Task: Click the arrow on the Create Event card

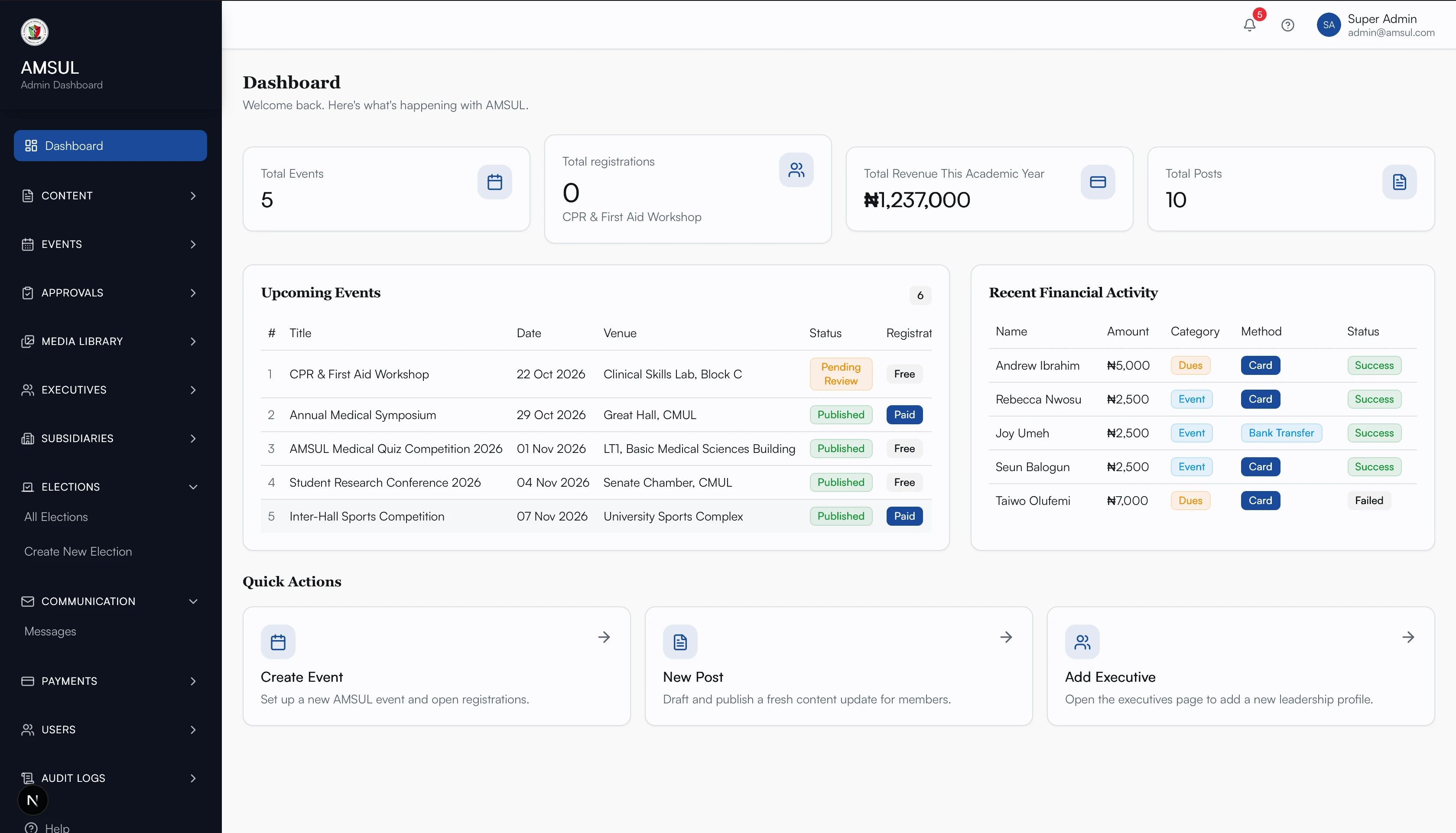Action: (x=604, y=638)
